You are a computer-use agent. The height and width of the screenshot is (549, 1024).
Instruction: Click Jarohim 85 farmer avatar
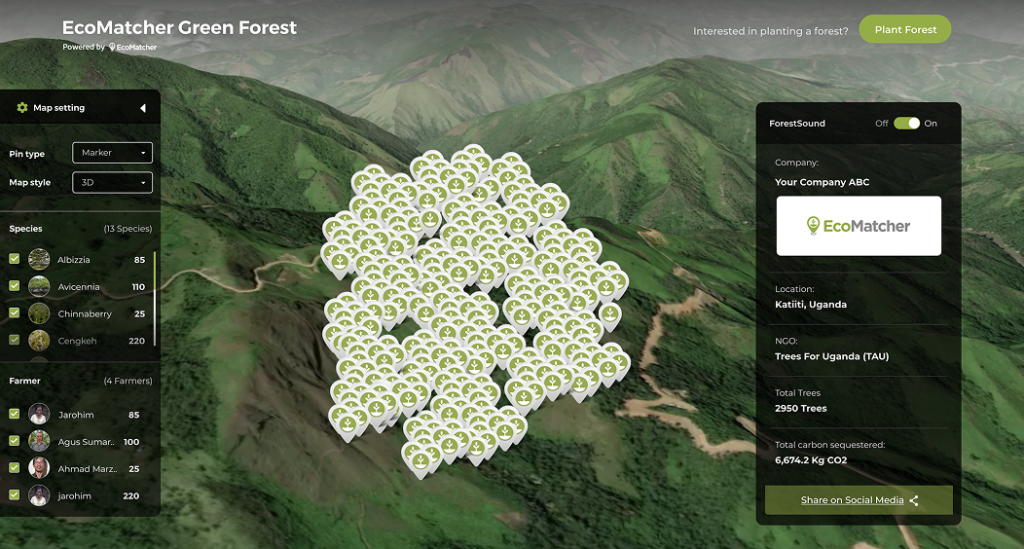(39, 414)
